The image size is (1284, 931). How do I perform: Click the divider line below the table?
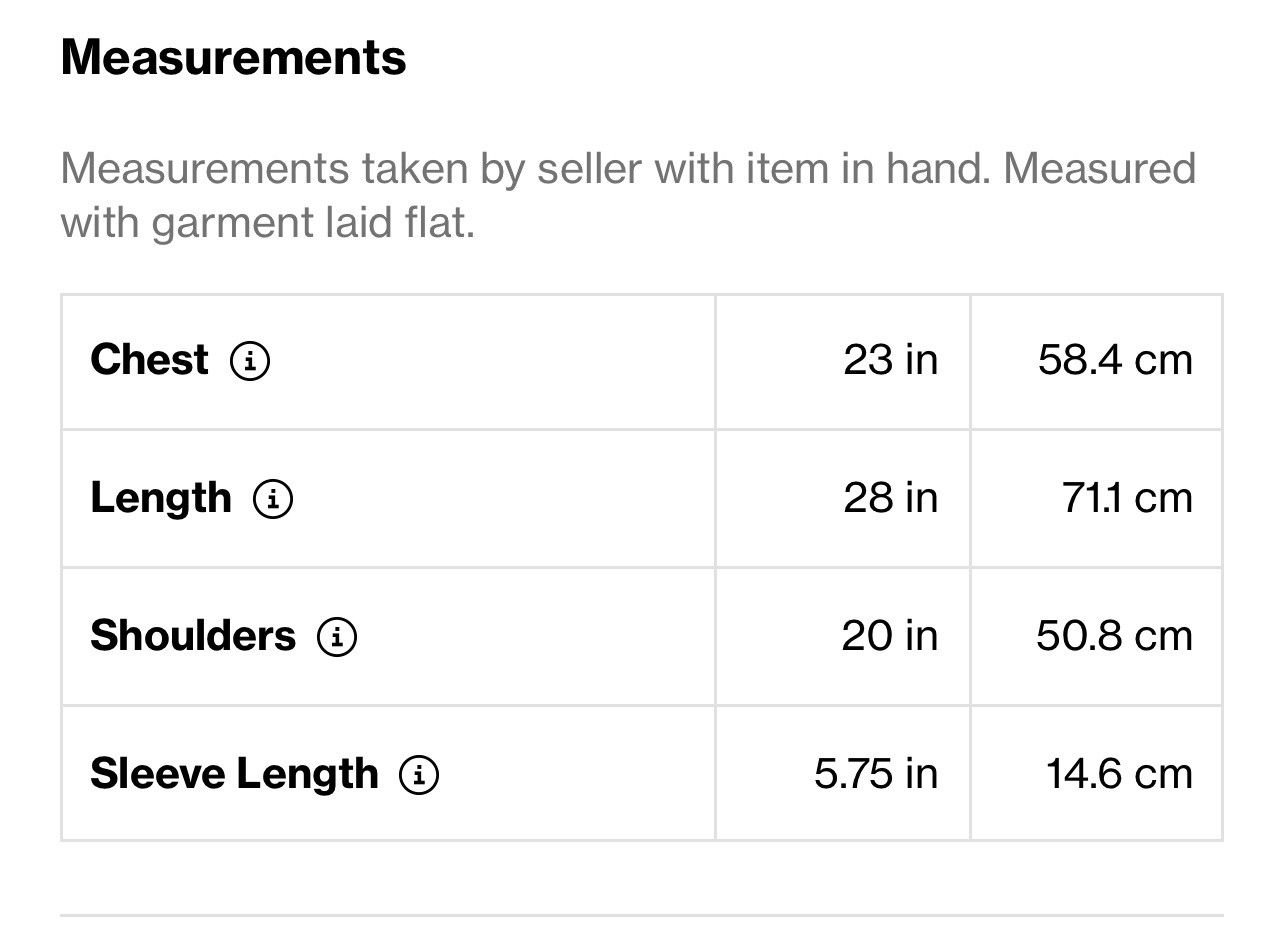[642, 915]
